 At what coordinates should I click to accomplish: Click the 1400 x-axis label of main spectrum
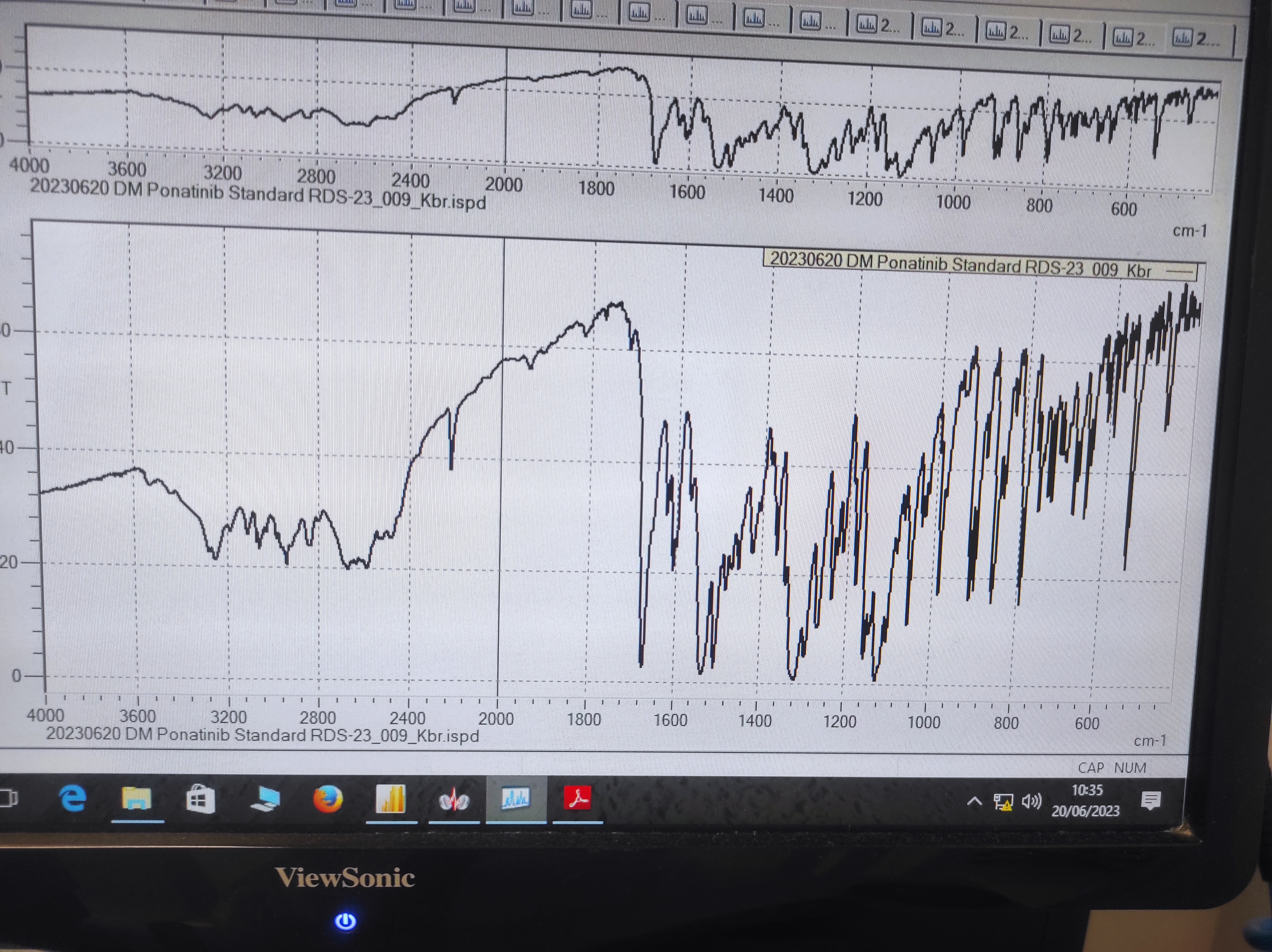point(754,721)
